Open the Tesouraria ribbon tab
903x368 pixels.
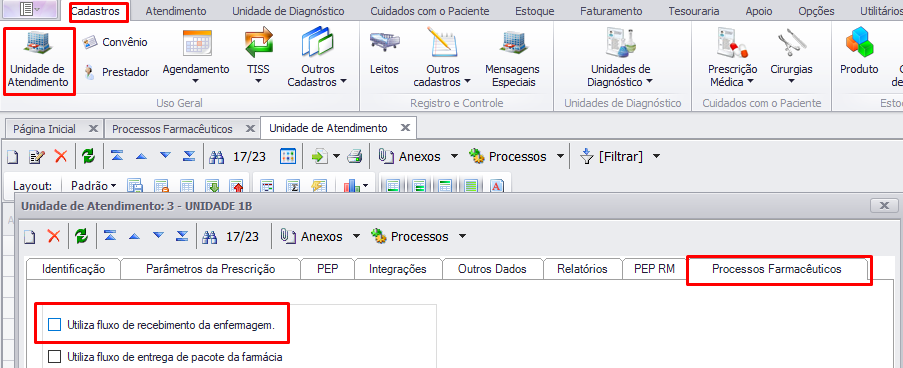(x=694, y=11)
